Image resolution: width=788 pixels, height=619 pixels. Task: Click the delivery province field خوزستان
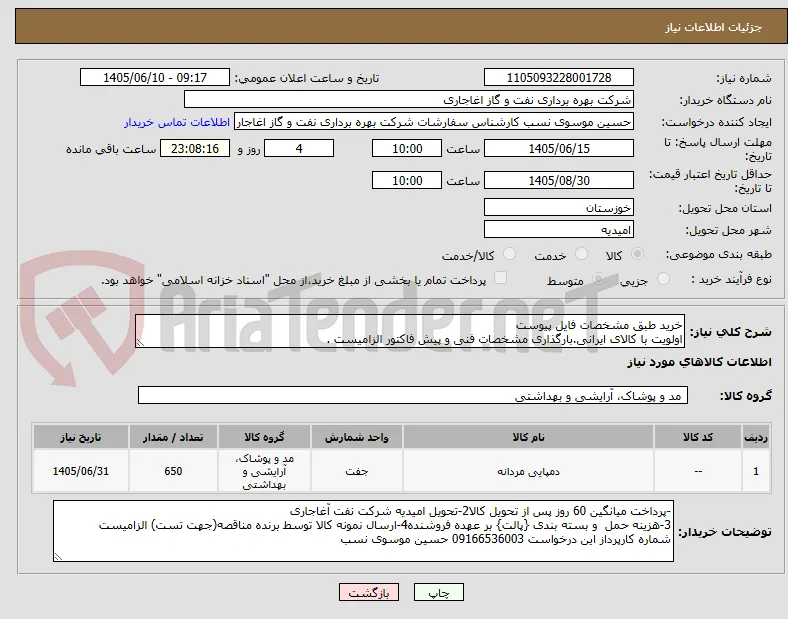559,208
